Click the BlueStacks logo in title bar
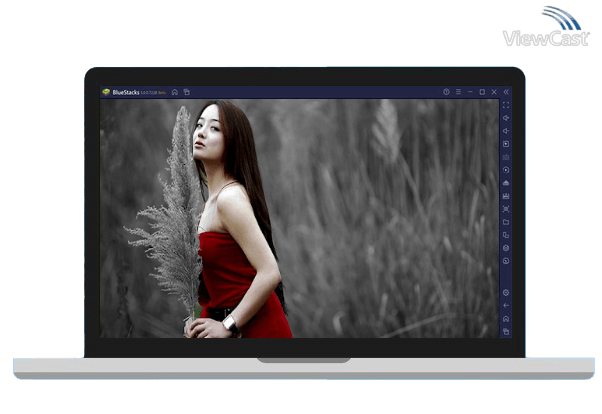This screenshot has width=602, height=414. tap(106, 92)
